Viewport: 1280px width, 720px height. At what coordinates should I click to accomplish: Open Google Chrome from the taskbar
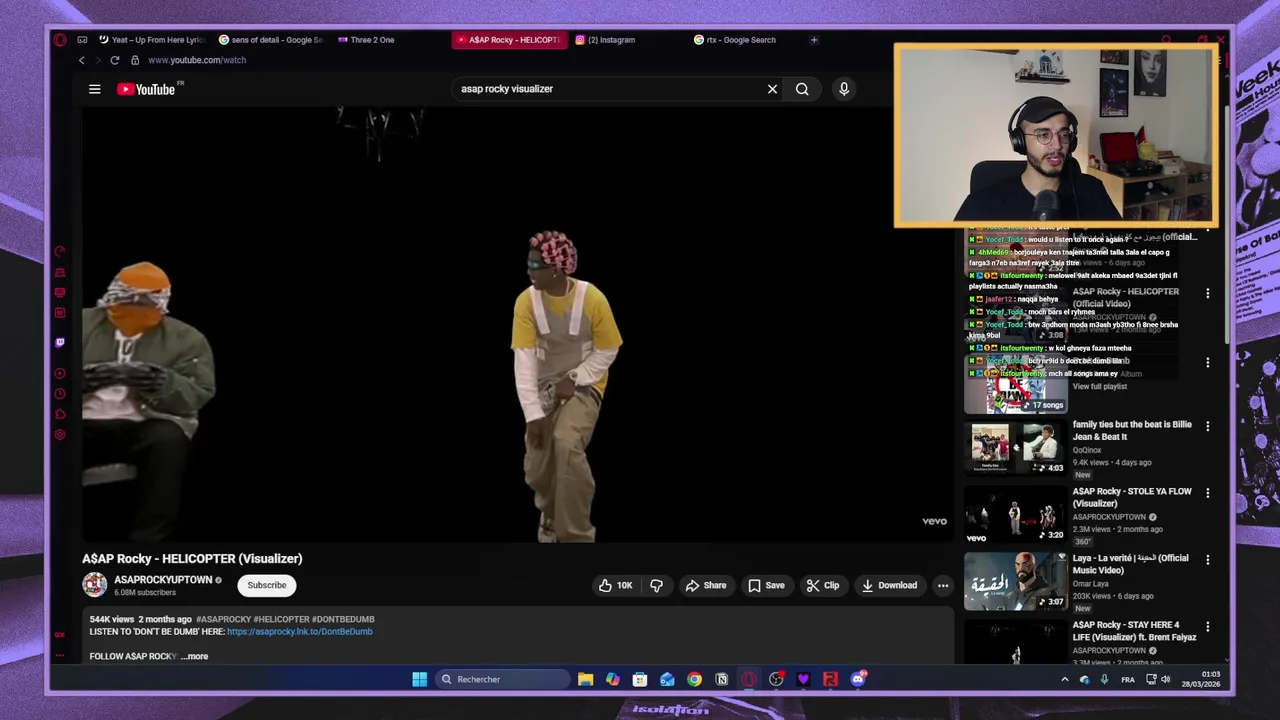[694, 680]
